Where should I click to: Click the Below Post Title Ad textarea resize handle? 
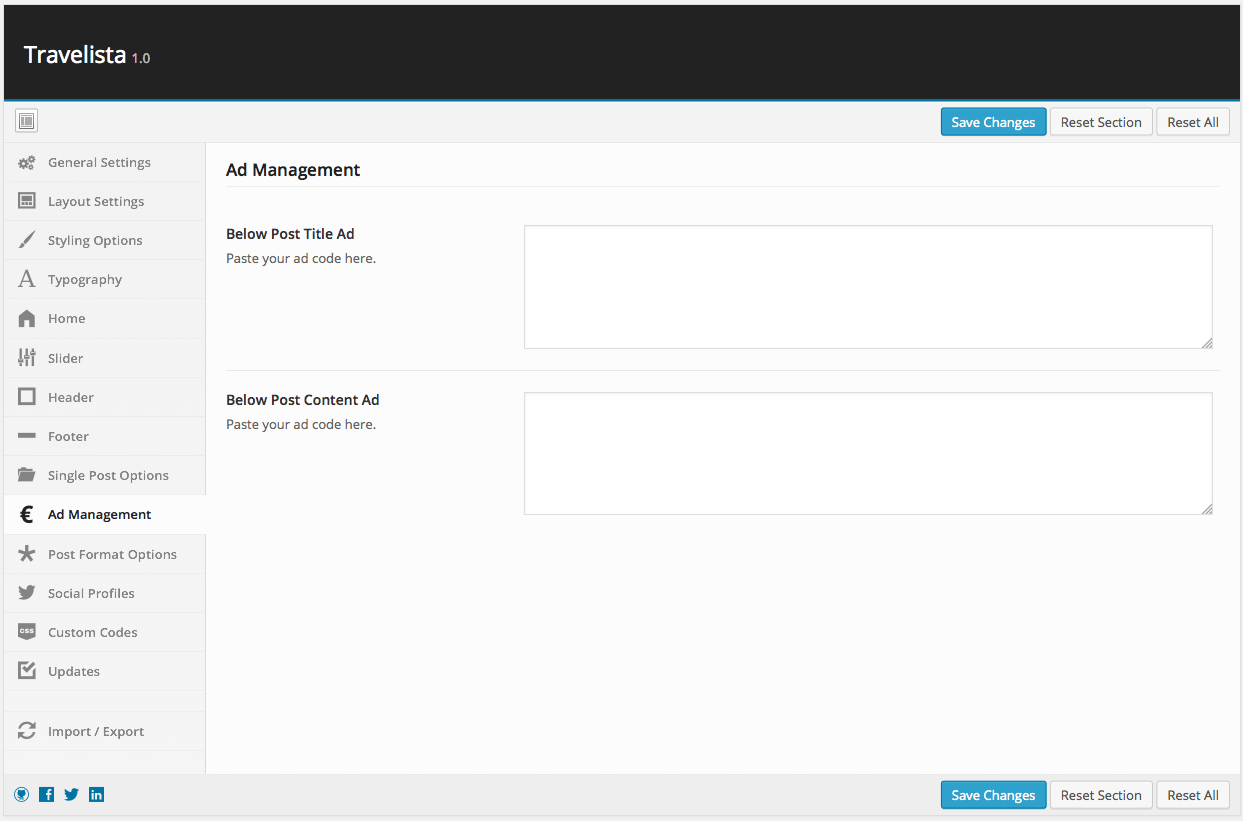click(1207, 343)
